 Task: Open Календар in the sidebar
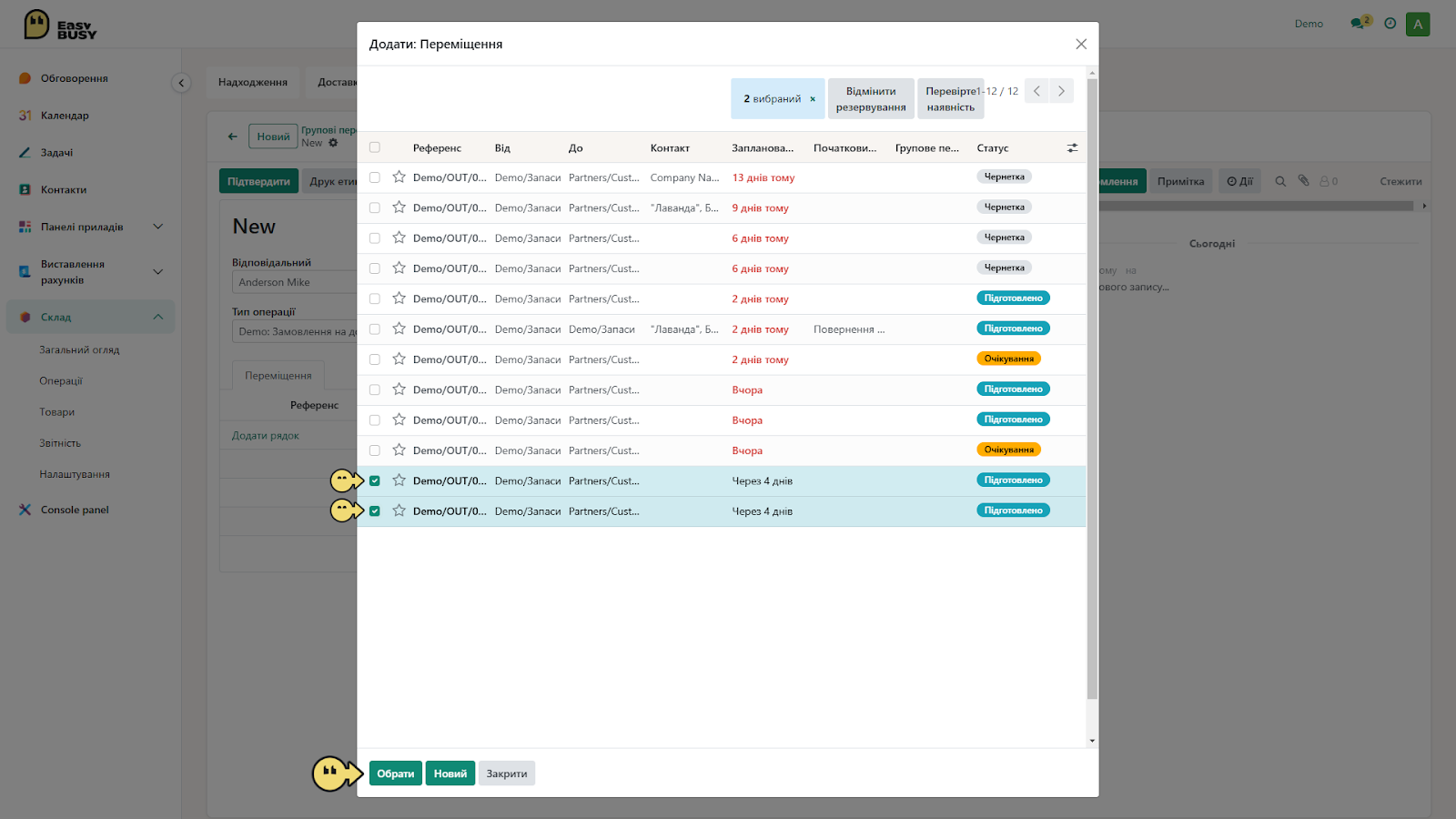pyautogui.click(x=65, y=116)
